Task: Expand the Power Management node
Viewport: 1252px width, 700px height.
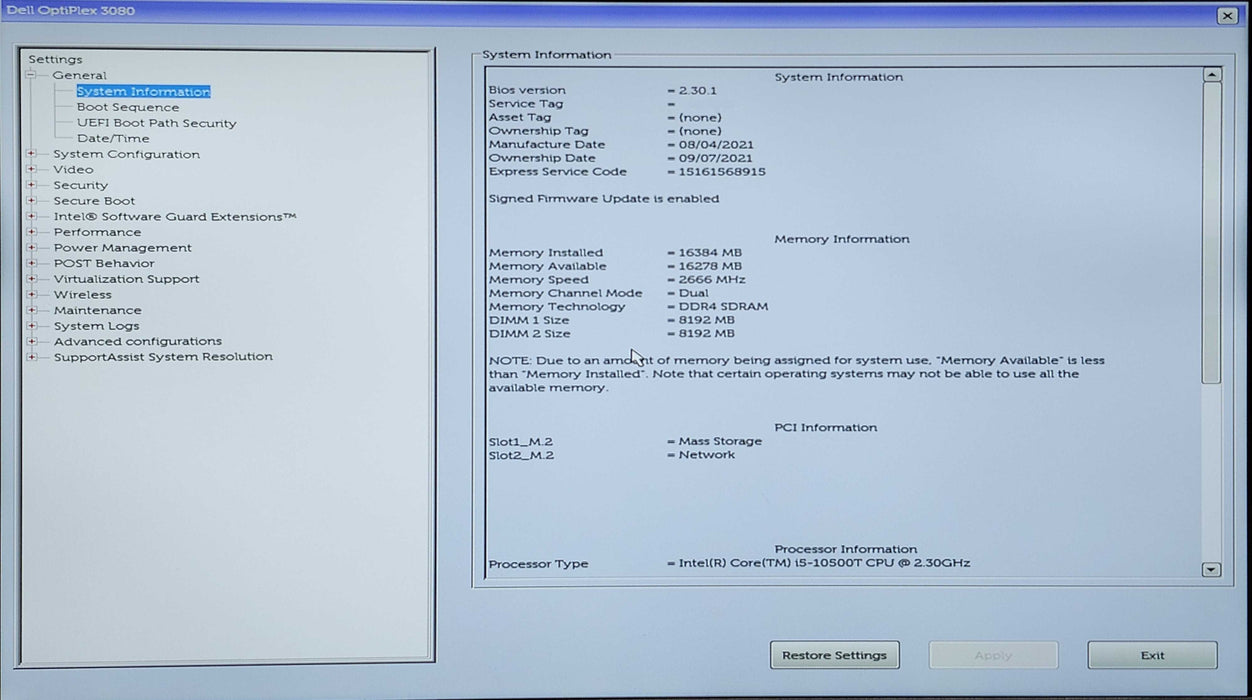Action: pos(31,248)
